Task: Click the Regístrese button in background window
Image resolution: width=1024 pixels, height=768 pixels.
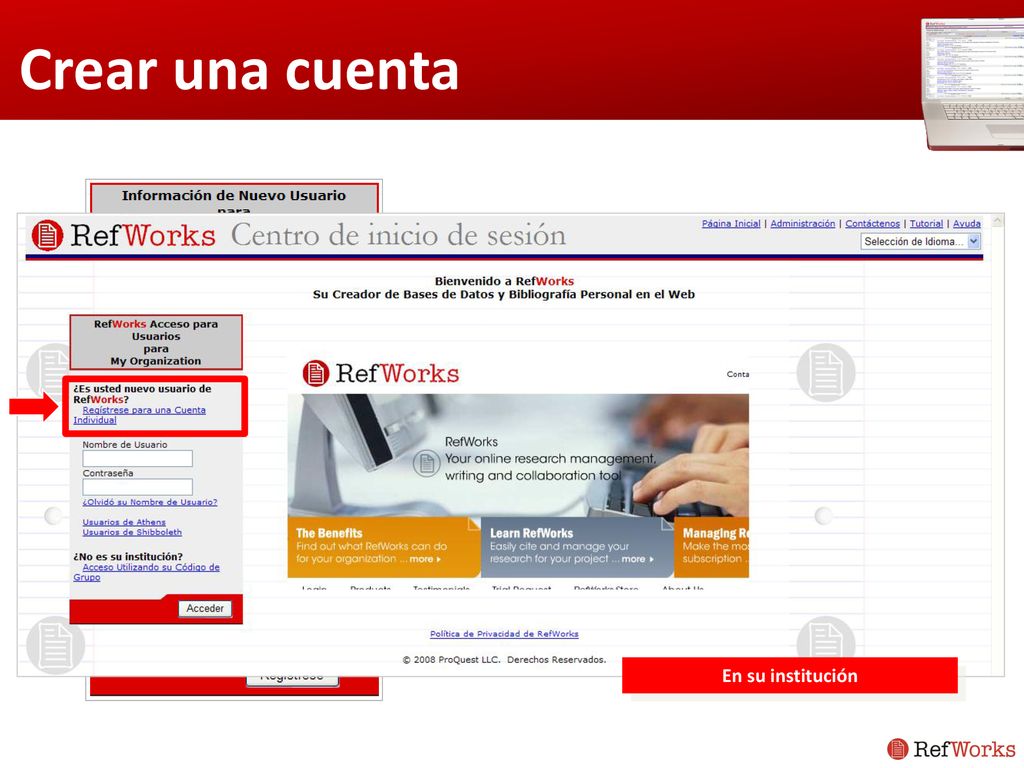Action: coord(292,679)
